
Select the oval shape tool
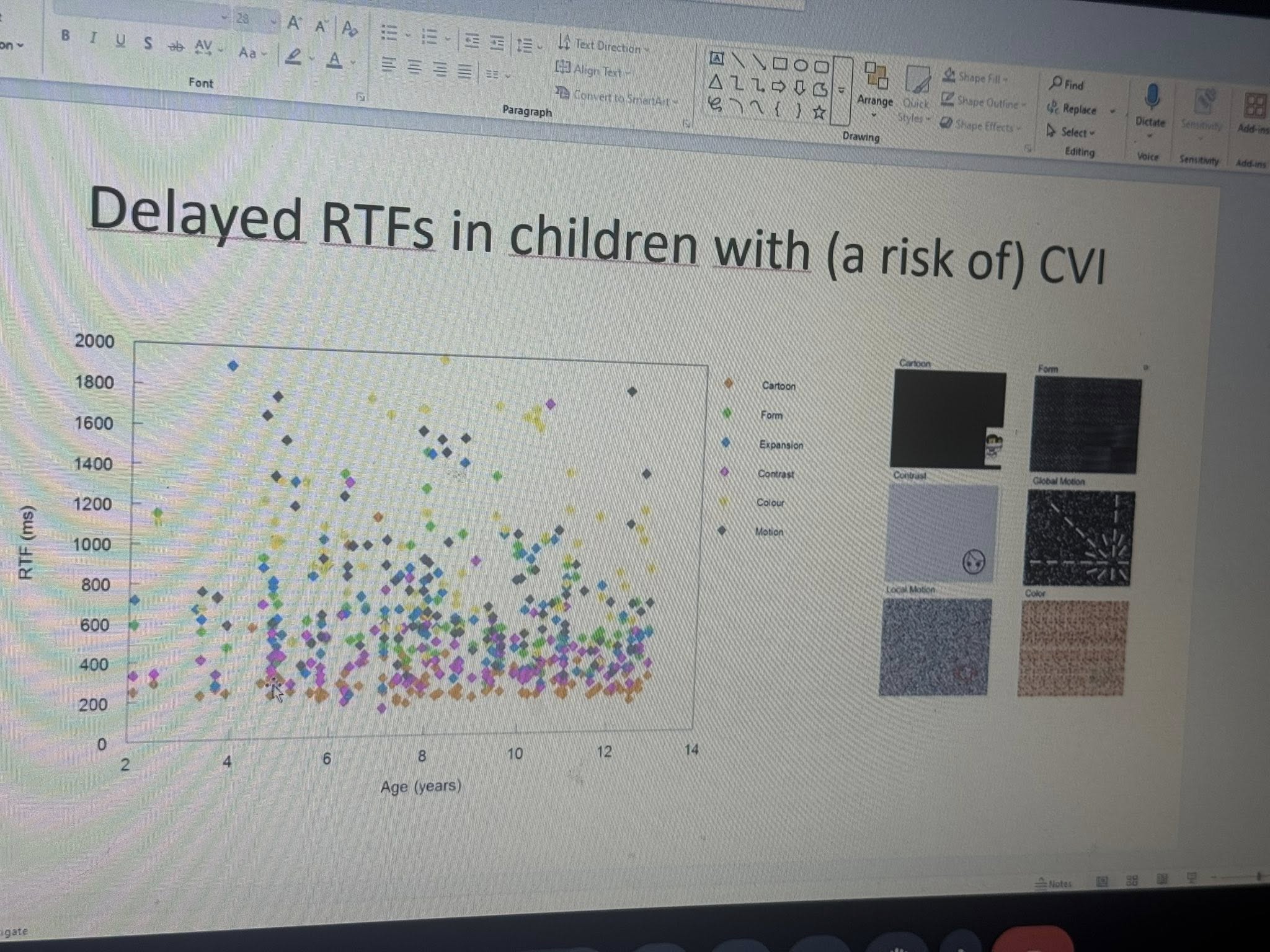pyautogui.click(x=801, y=65)
